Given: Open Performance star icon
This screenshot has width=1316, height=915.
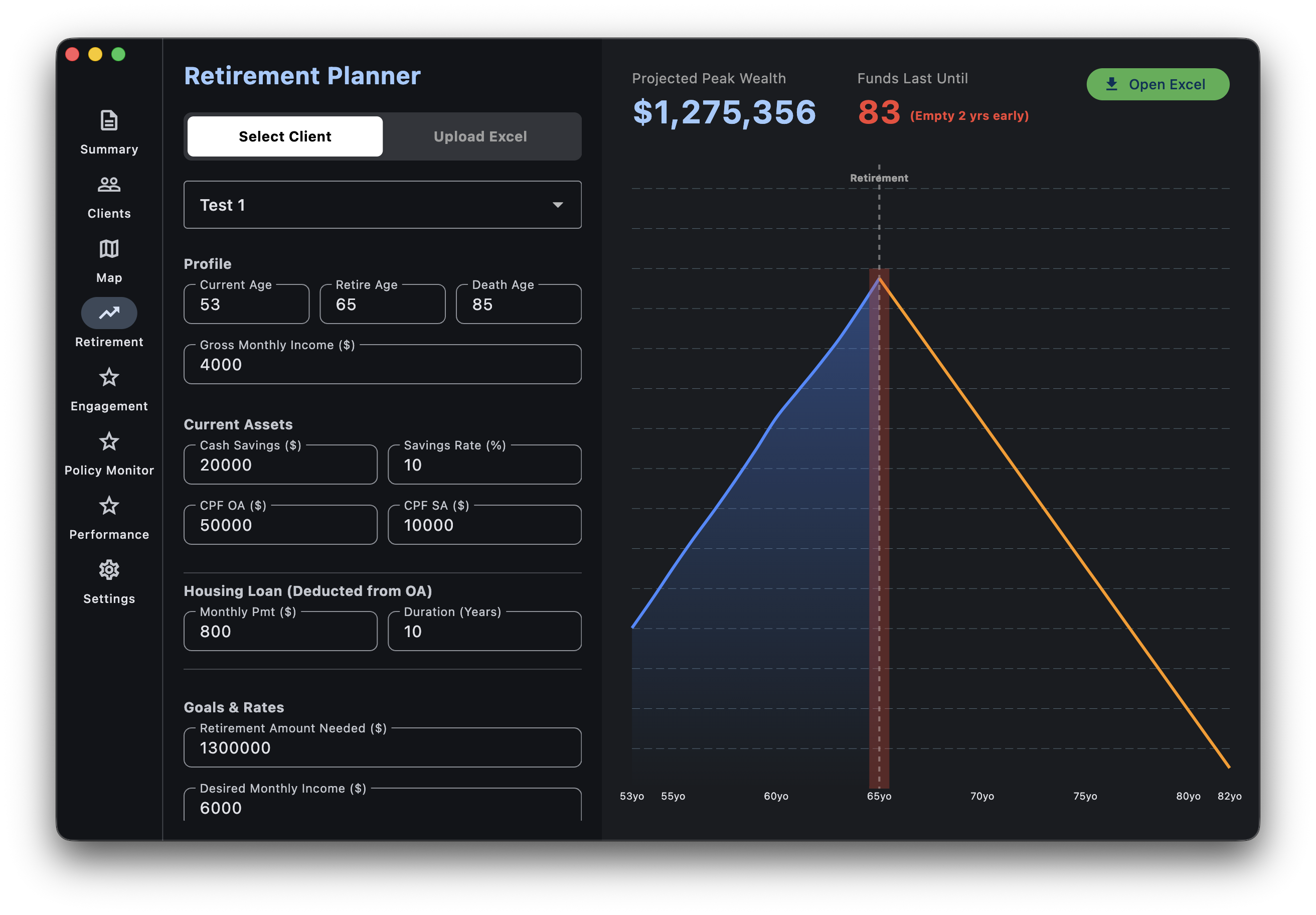Looking at the screenshot, I should (109, 506).
